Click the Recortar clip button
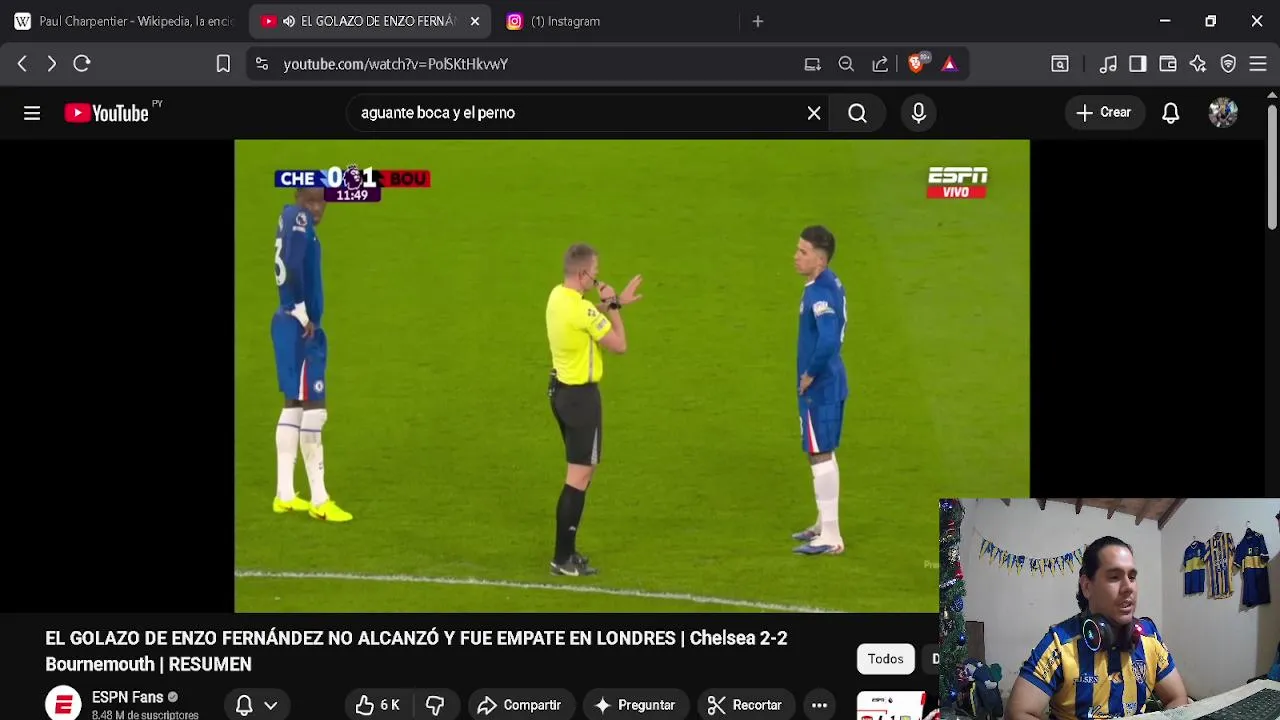 pos(745,705)
